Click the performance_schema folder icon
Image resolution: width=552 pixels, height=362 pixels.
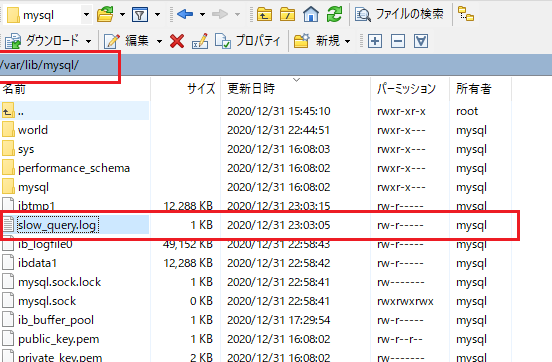coord(8,168)
